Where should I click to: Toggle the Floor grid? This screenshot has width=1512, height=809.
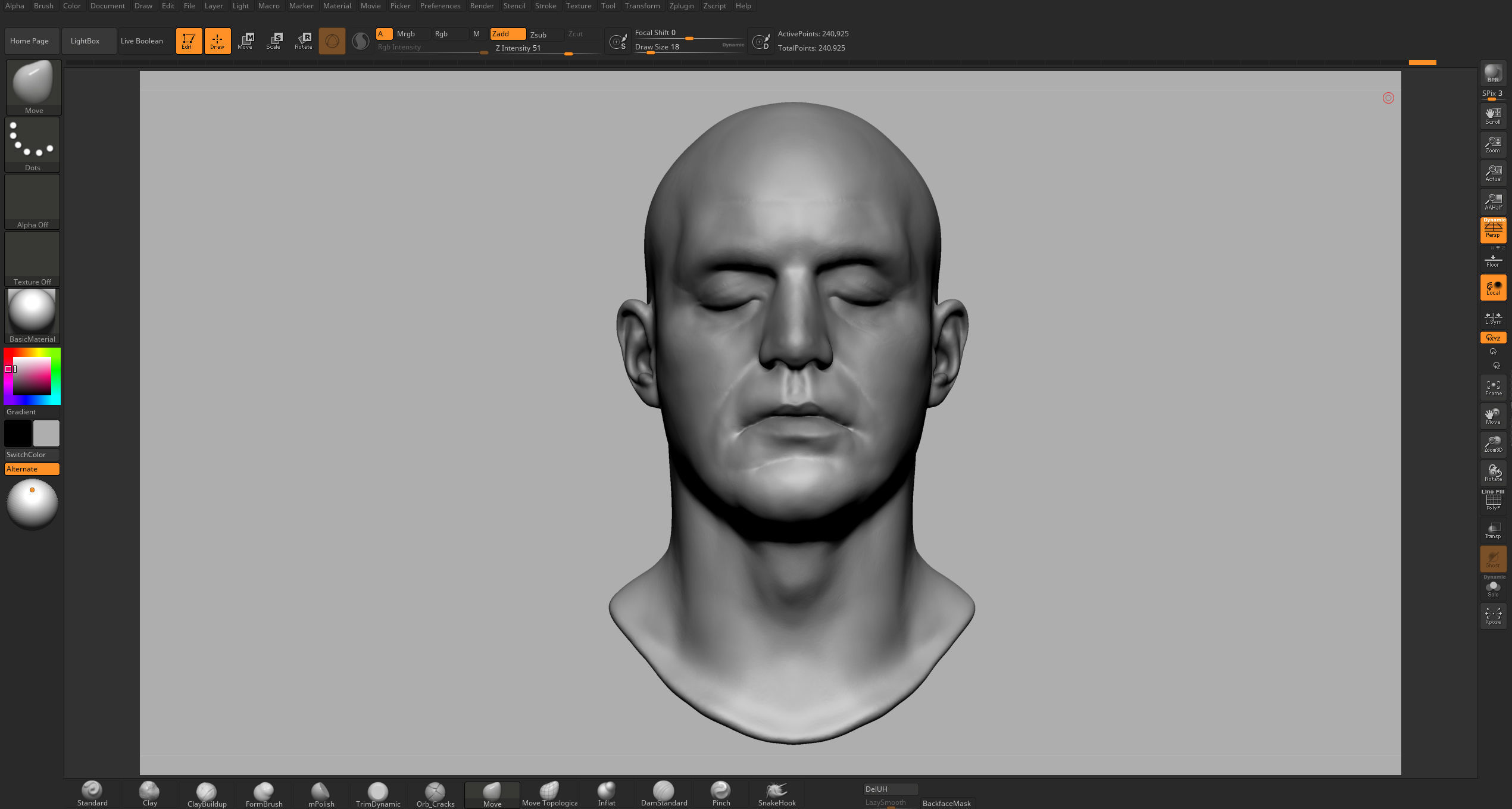pos(1493,260)
